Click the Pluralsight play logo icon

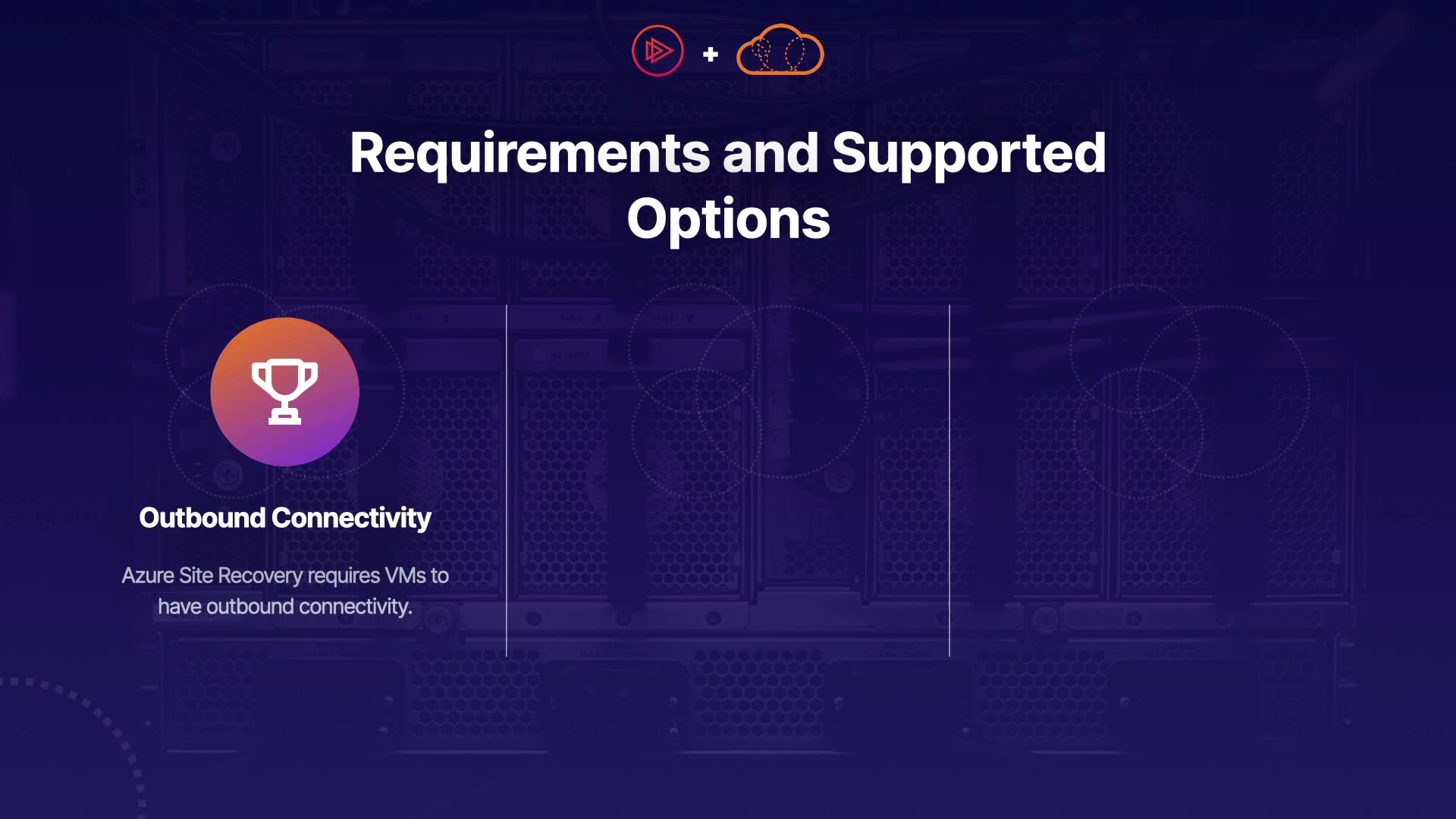pyautogui.click(x=657, y=51)
